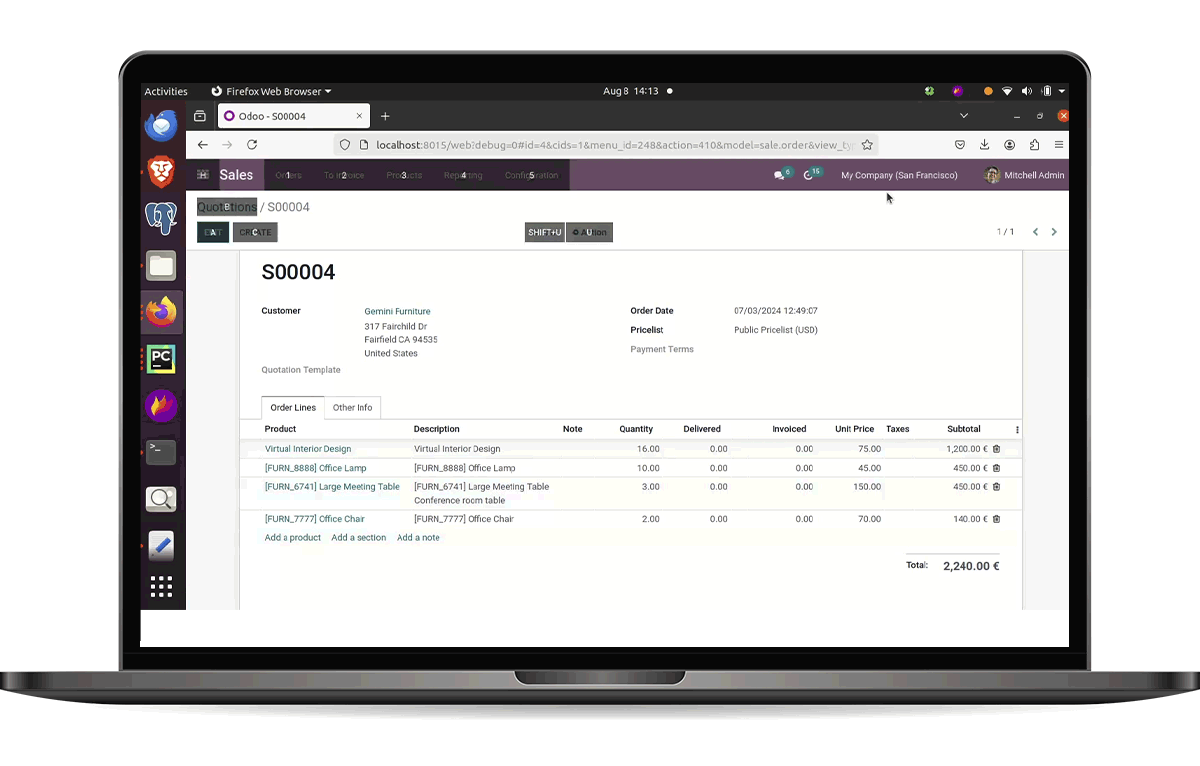Screen dimensions: 1200x766
Task: Open Gemini Furniture customer link
Action: tap(397, 312)
